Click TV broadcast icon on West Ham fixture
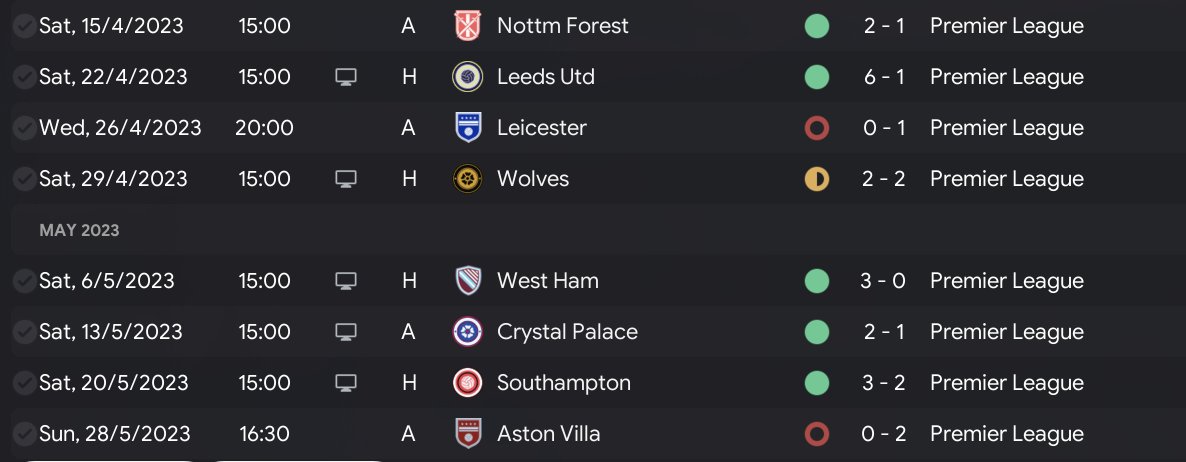Viewport: 1186px width, 462px height. coord(346,281)
